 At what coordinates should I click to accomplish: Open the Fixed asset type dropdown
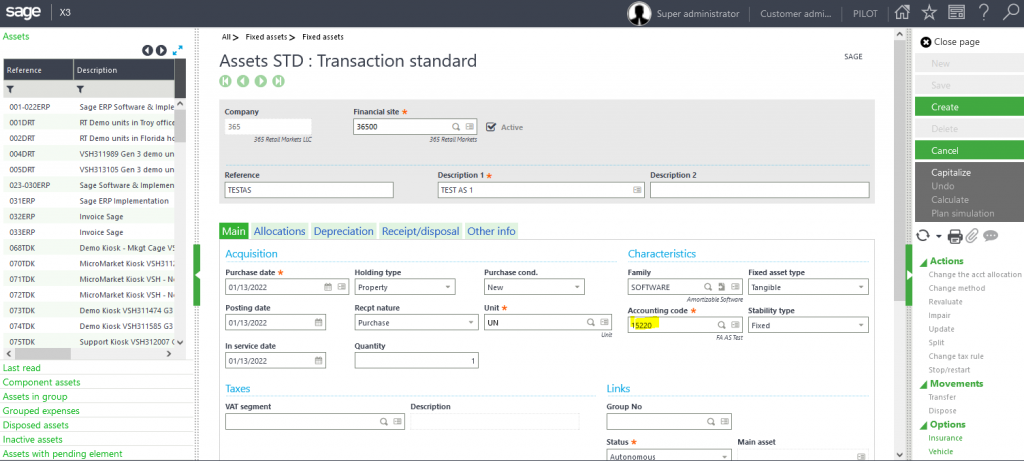[x=808, y=287]
